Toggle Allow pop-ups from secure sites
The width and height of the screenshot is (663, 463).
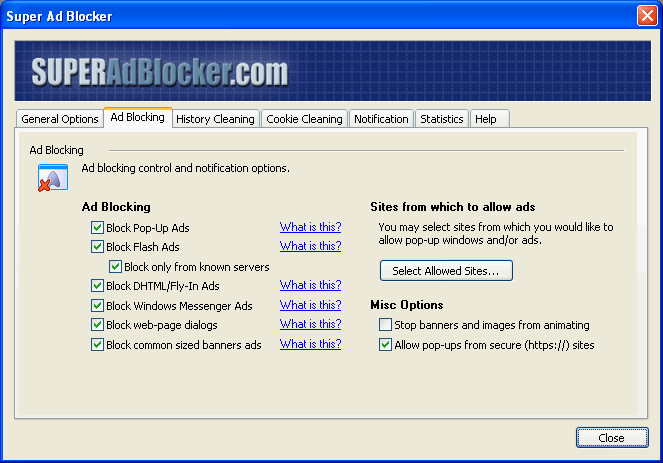[385, 344]
